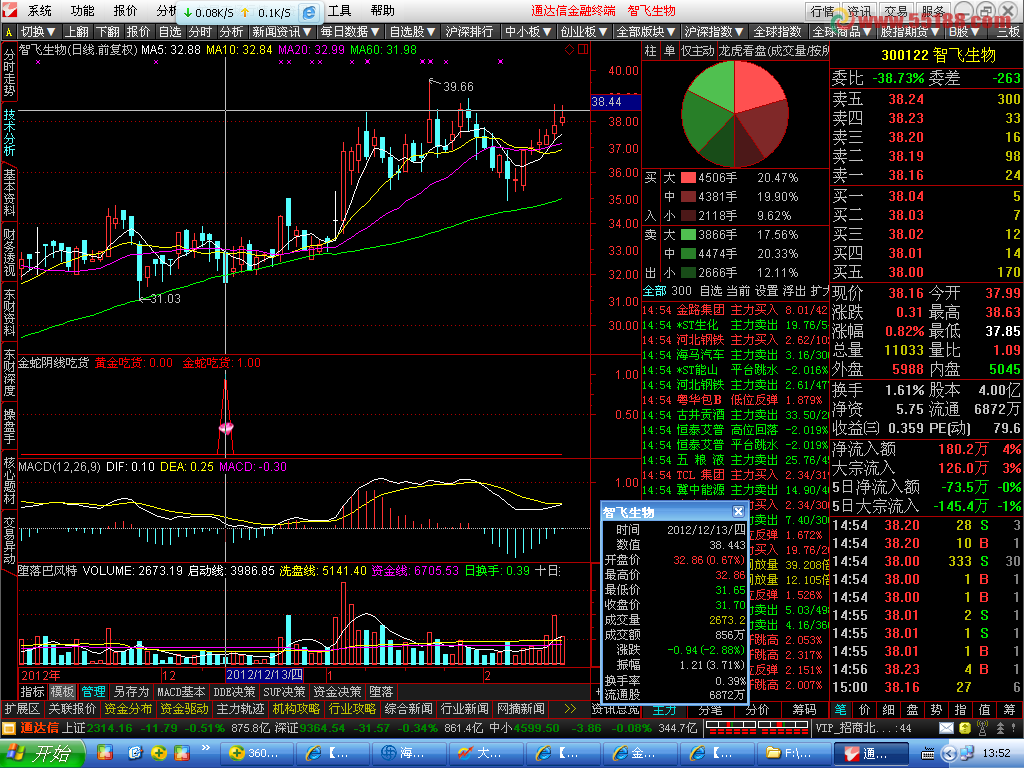1024x768 pixels.
Task: Click the 上翻 toolbar button
Action: (x=76, y=31)
